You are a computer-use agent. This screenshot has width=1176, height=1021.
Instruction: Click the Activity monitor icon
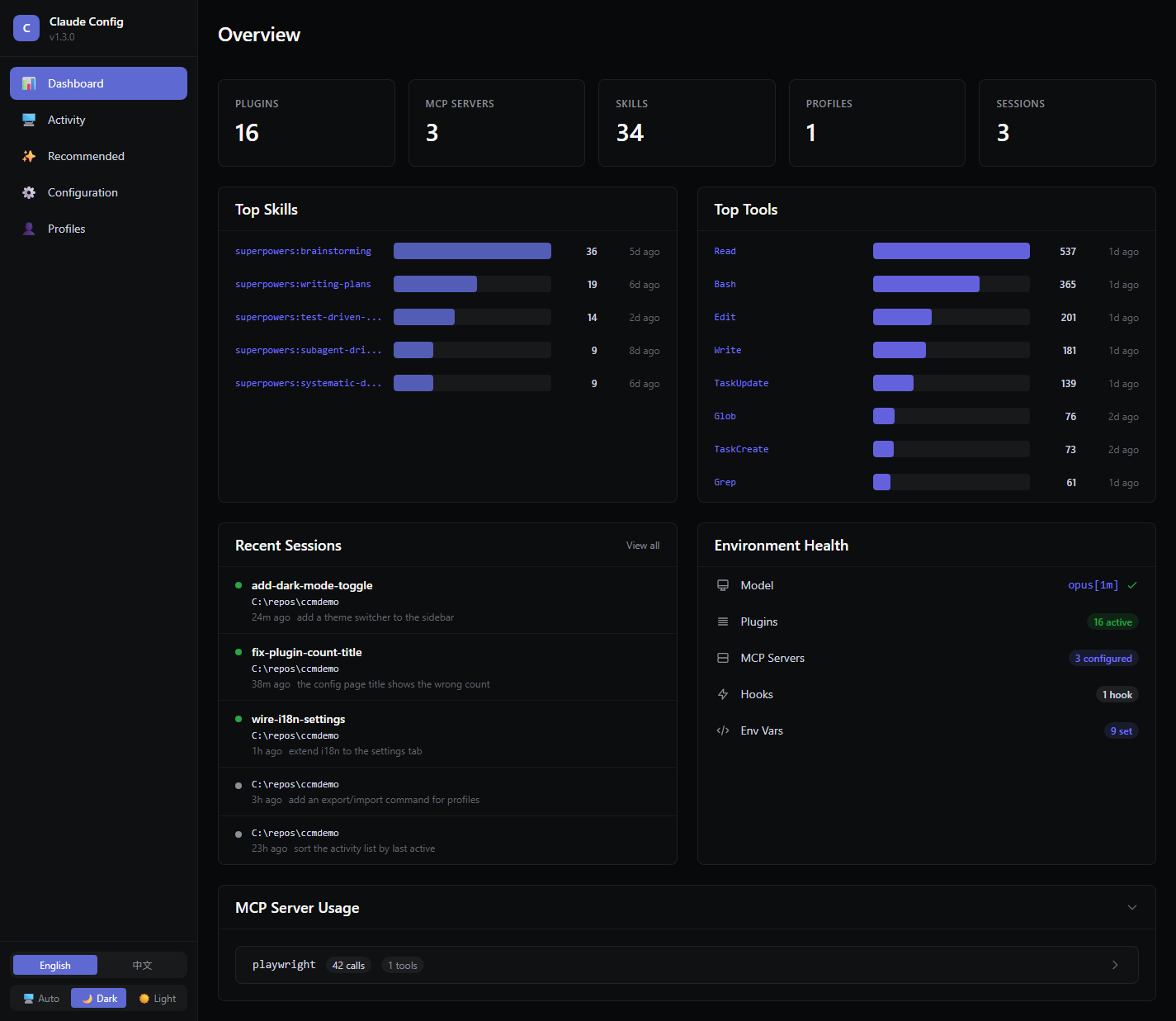[29, 120]
